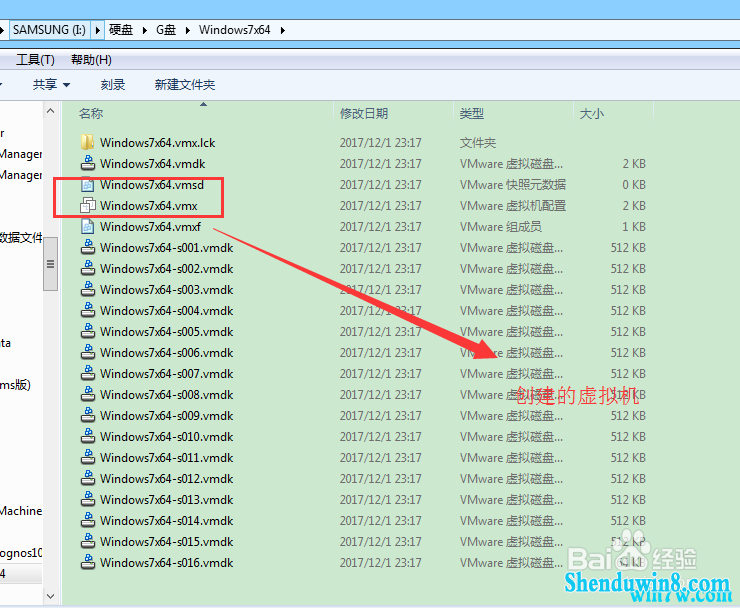Expand the arrow after G盘 in address bar
Screen dimensions: 740x608
coord(188,30)
